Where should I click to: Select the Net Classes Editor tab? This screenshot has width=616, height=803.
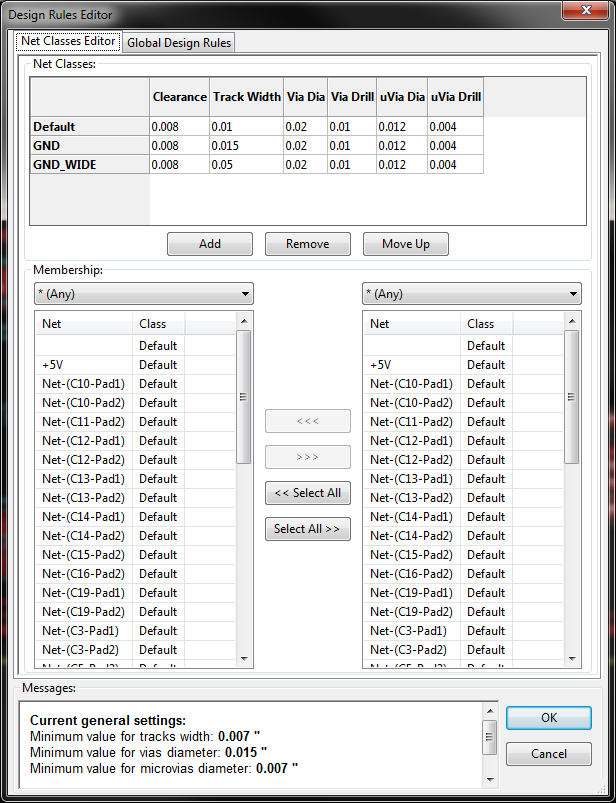point(68,42)
